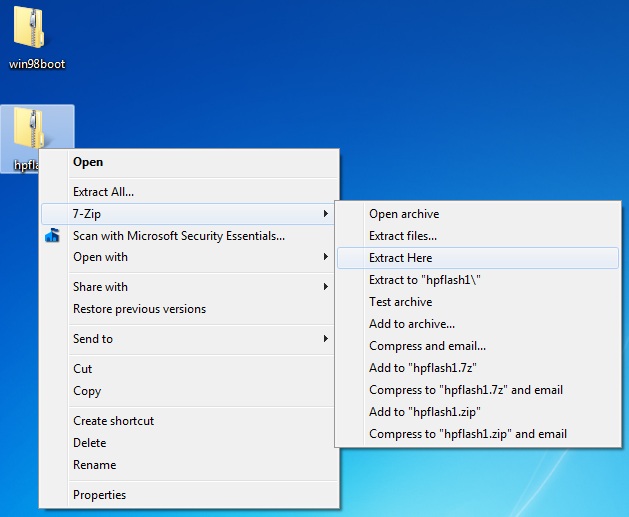Select Create shortcut
Viewport: 629px width, 517px height.
point(189,421)
